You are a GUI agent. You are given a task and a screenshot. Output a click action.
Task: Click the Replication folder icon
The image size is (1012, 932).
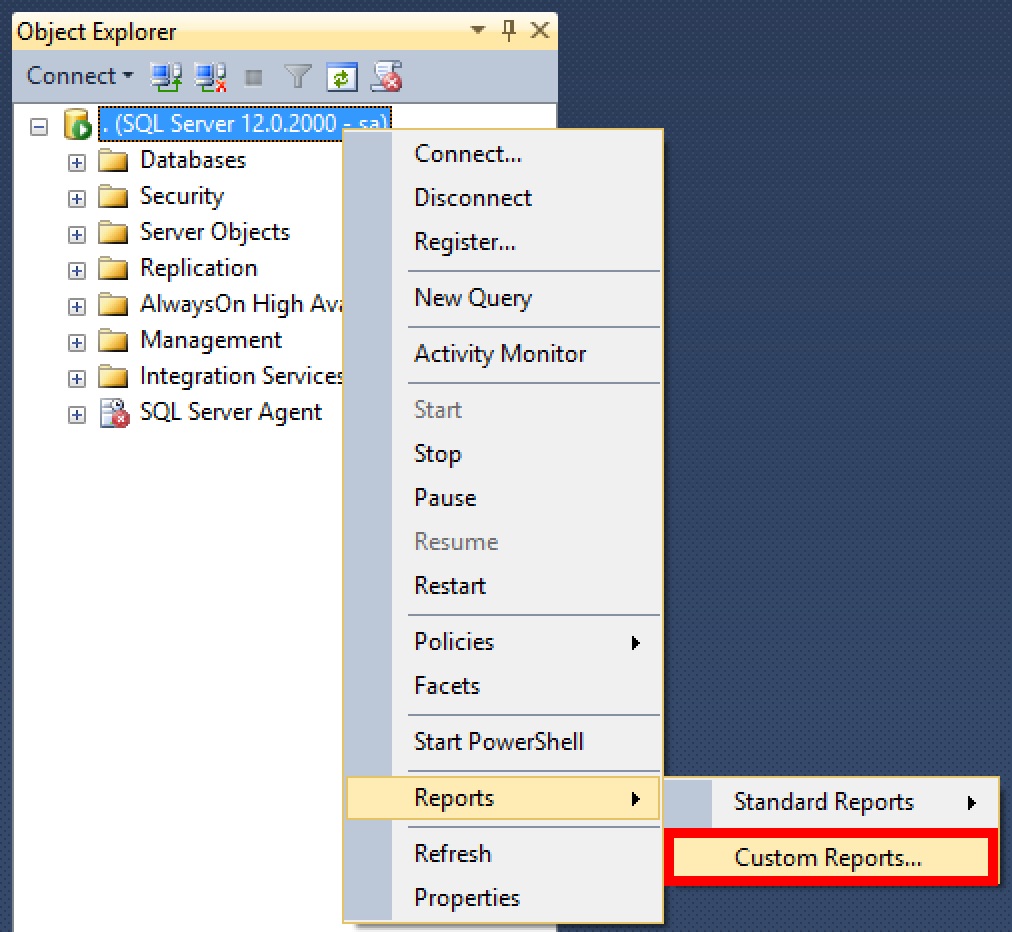[113, 269]
